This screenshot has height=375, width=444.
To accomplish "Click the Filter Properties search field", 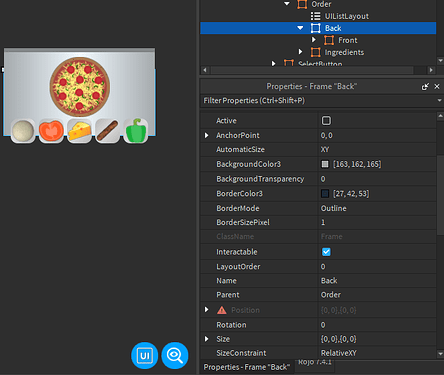I will pos(318,101).
